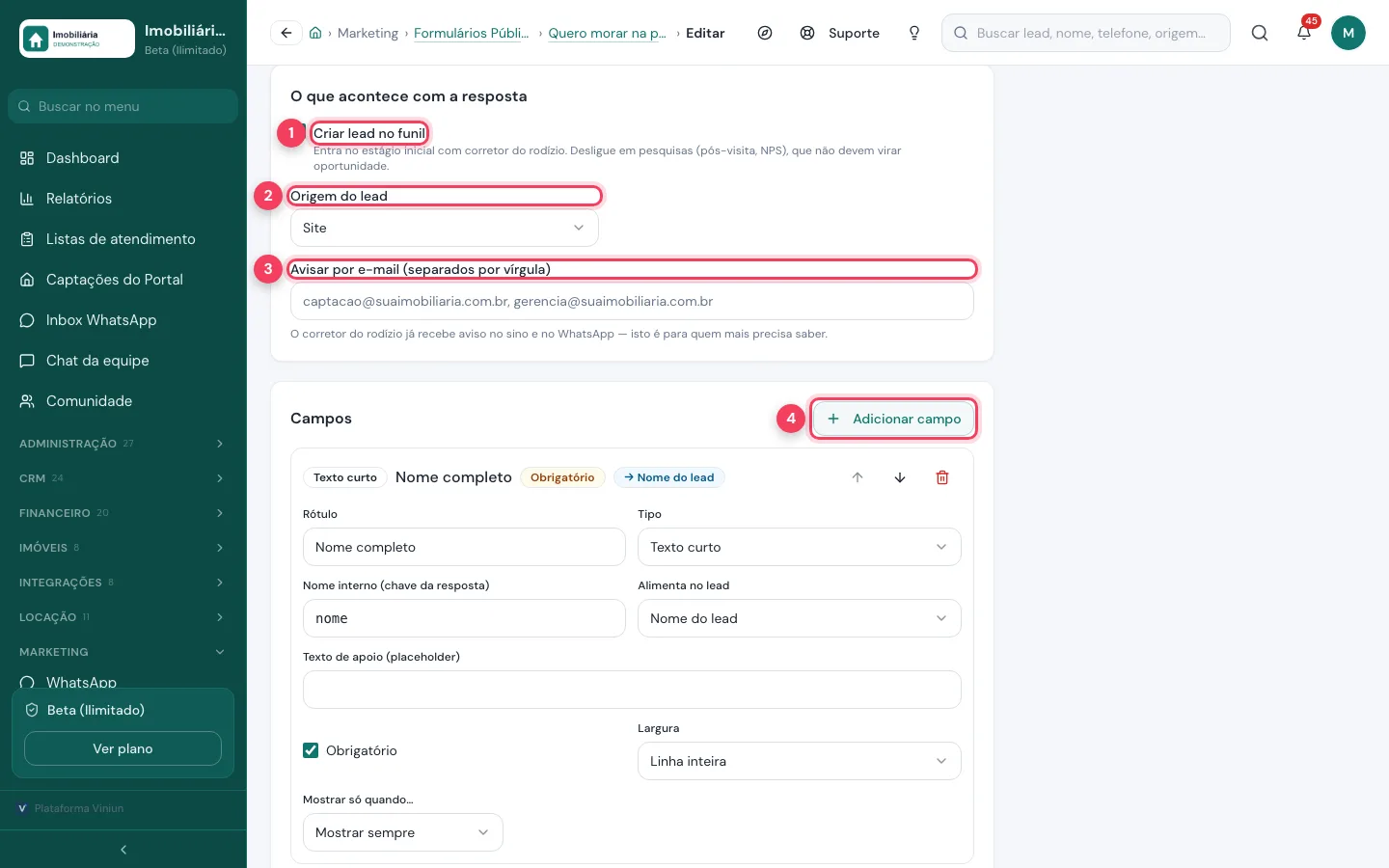Open Dashboard in the sidebar

(123, 158)
